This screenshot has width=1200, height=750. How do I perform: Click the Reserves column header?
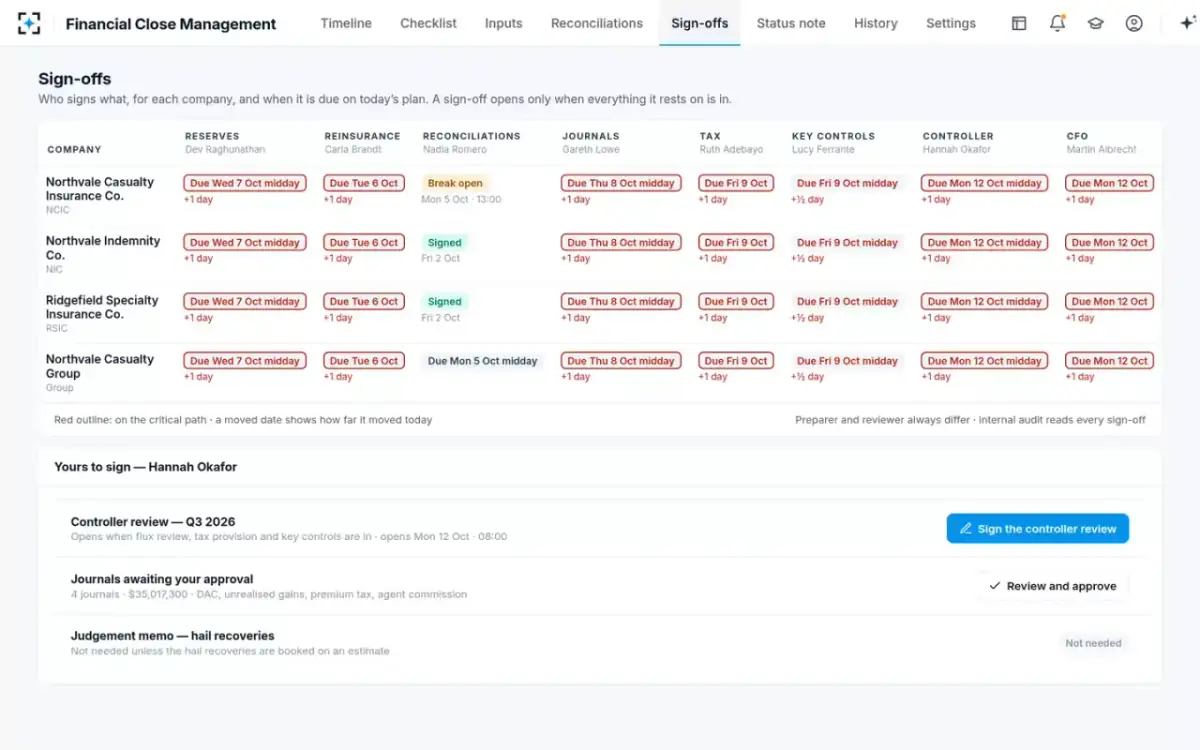pyautogui.click(x=212, y=136)
